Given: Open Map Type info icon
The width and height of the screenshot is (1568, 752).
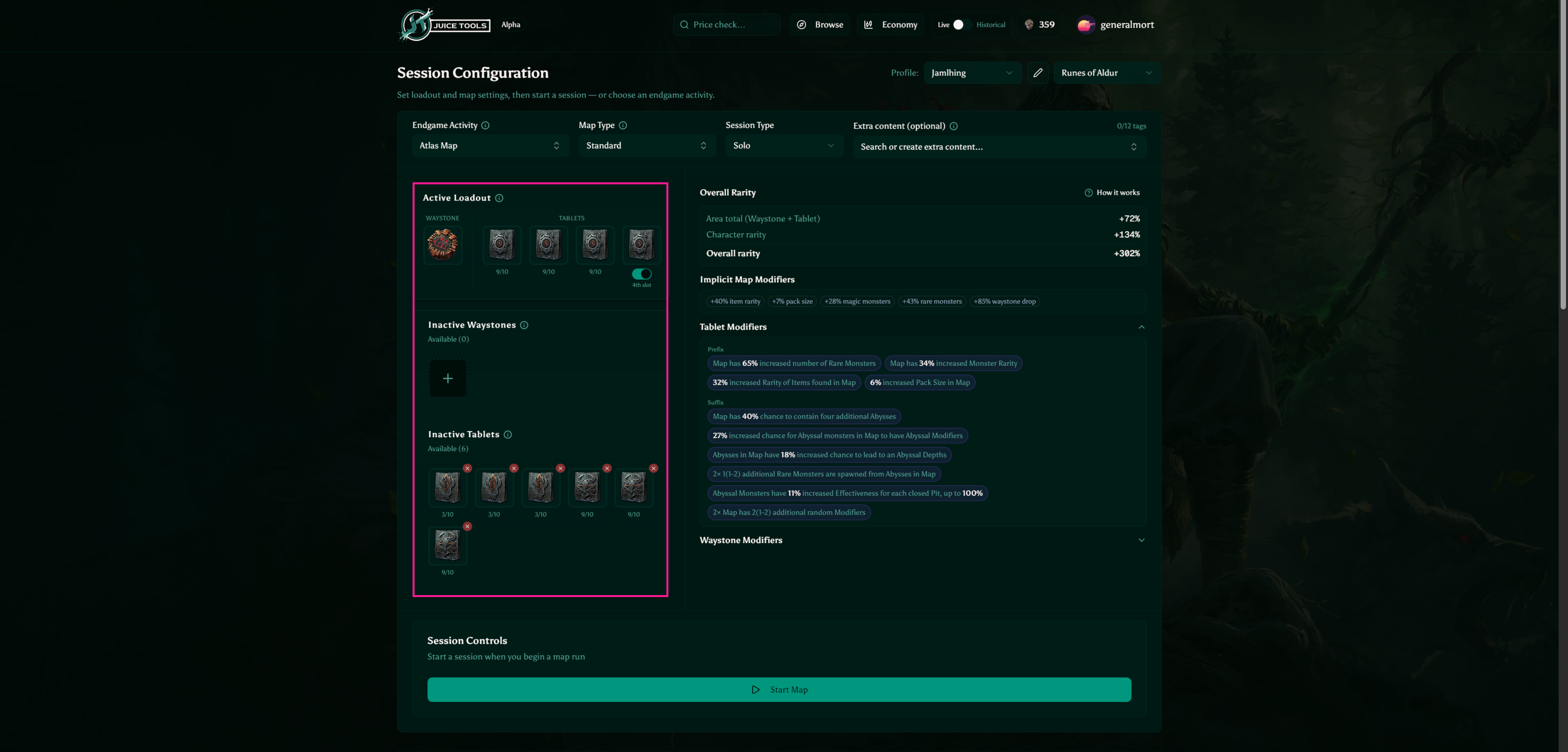Looking at the screenshot, I should [623, 125].
